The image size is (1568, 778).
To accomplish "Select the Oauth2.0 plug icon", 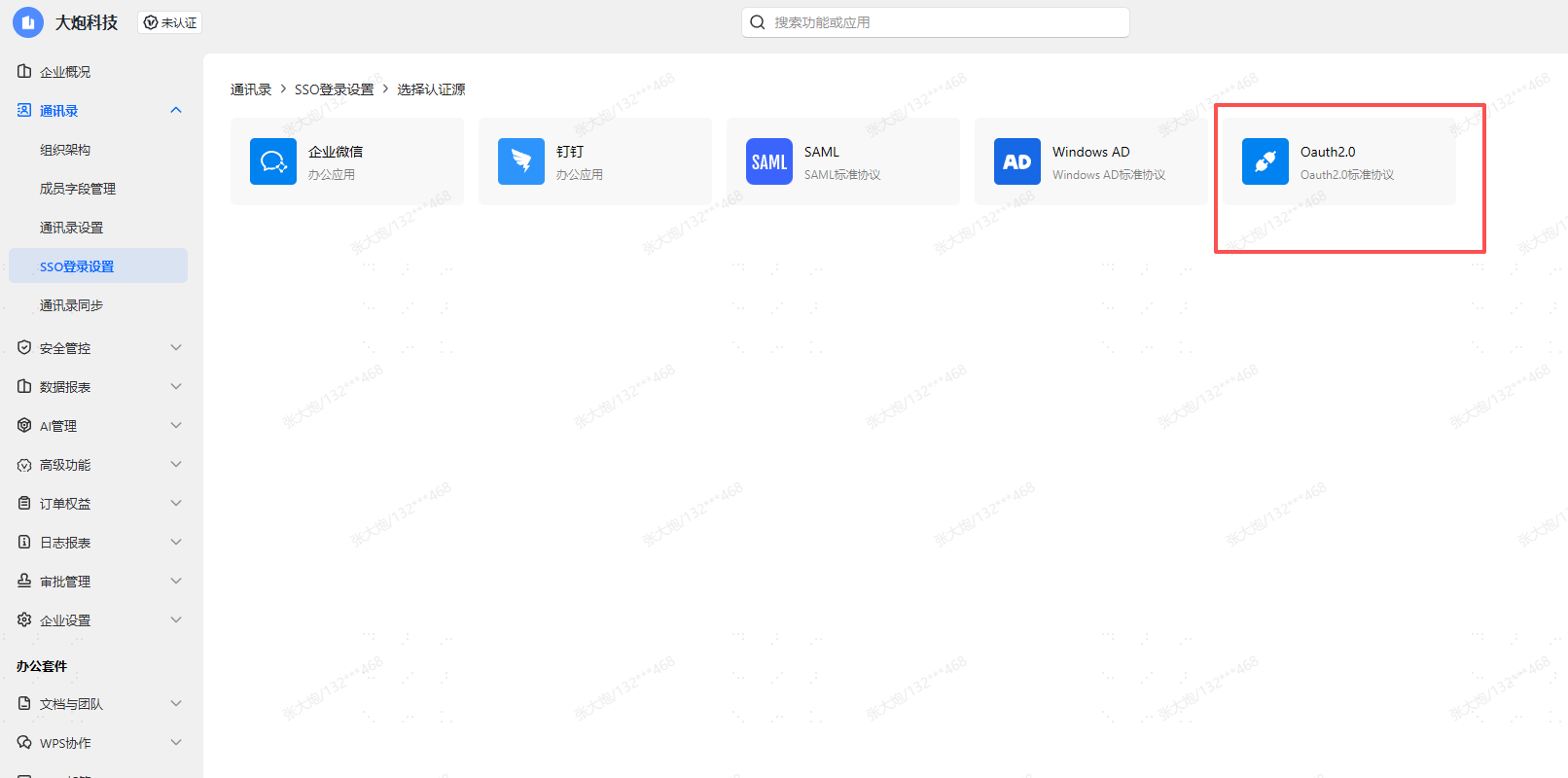I will 1265,161.
